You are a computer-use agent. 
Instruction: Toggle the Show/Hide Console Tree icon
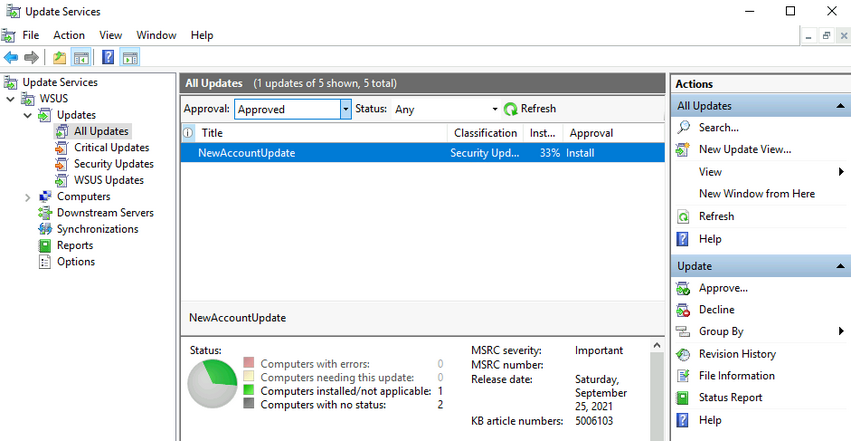pyautogui.click(x=81, y=57)
